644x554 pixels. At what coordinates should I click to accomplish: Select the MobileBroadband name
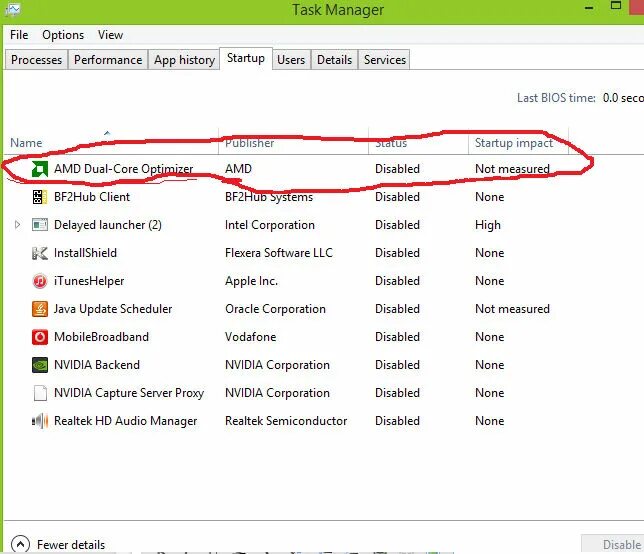(x=101, y=337)
